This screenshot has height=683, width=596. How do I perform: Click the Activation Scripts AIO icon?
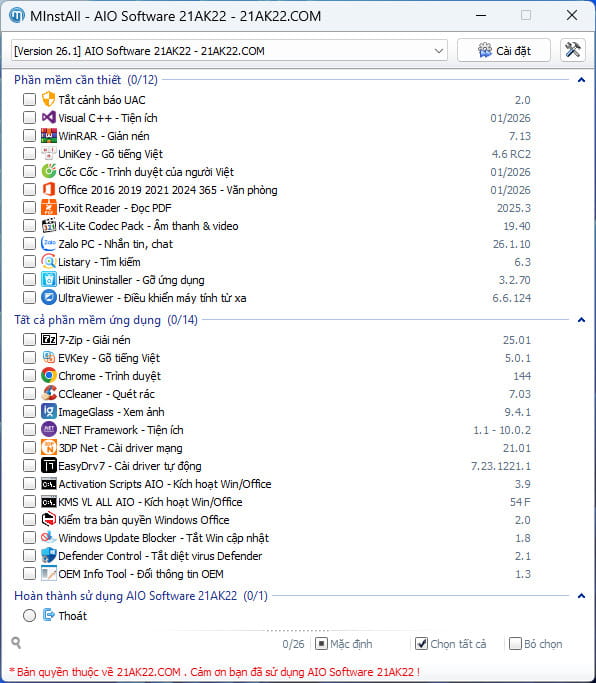[48, 484]
